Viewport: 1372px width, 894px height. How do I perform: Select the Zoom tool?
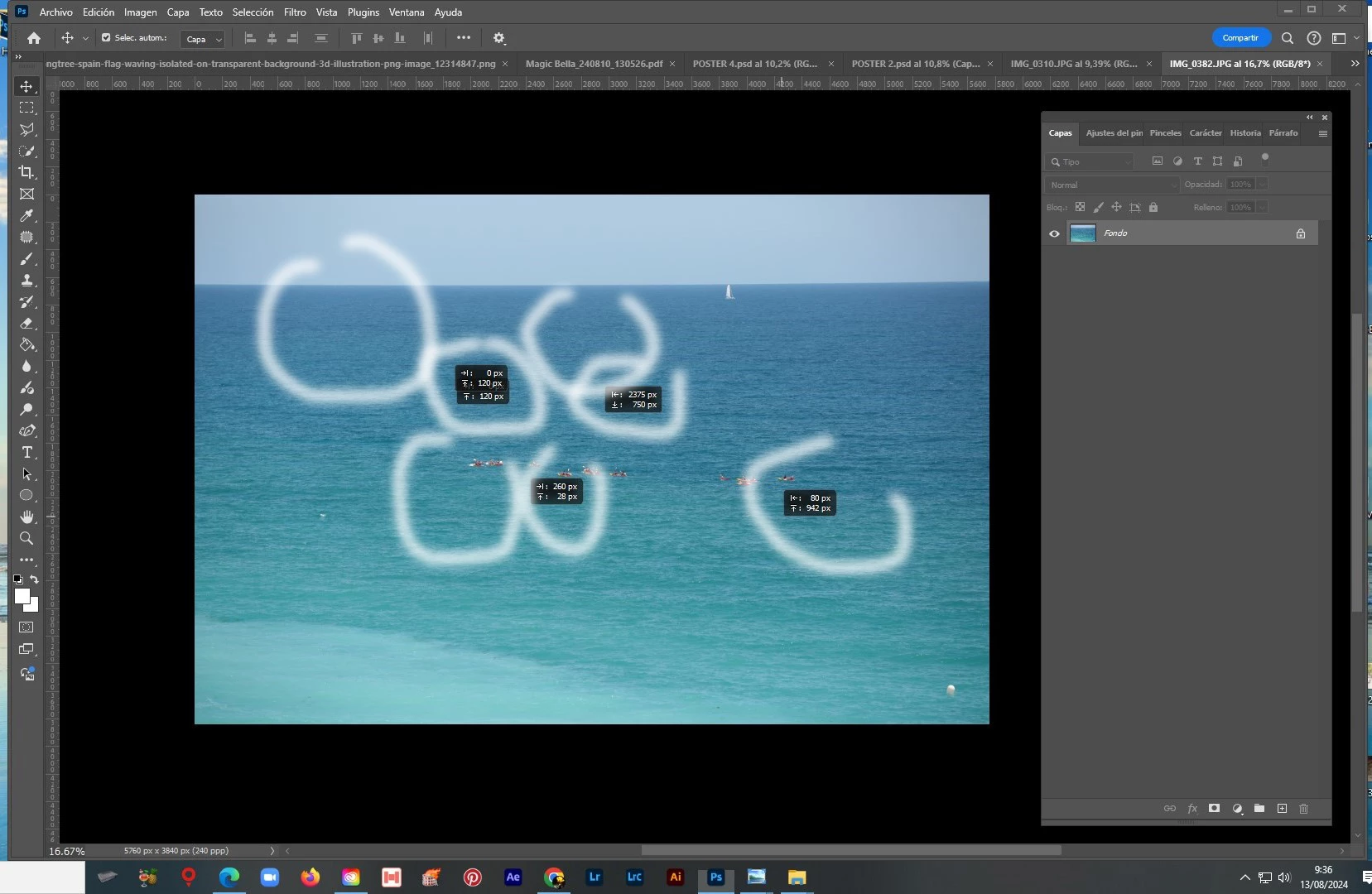pyautogui.click(x=26, y=538)
